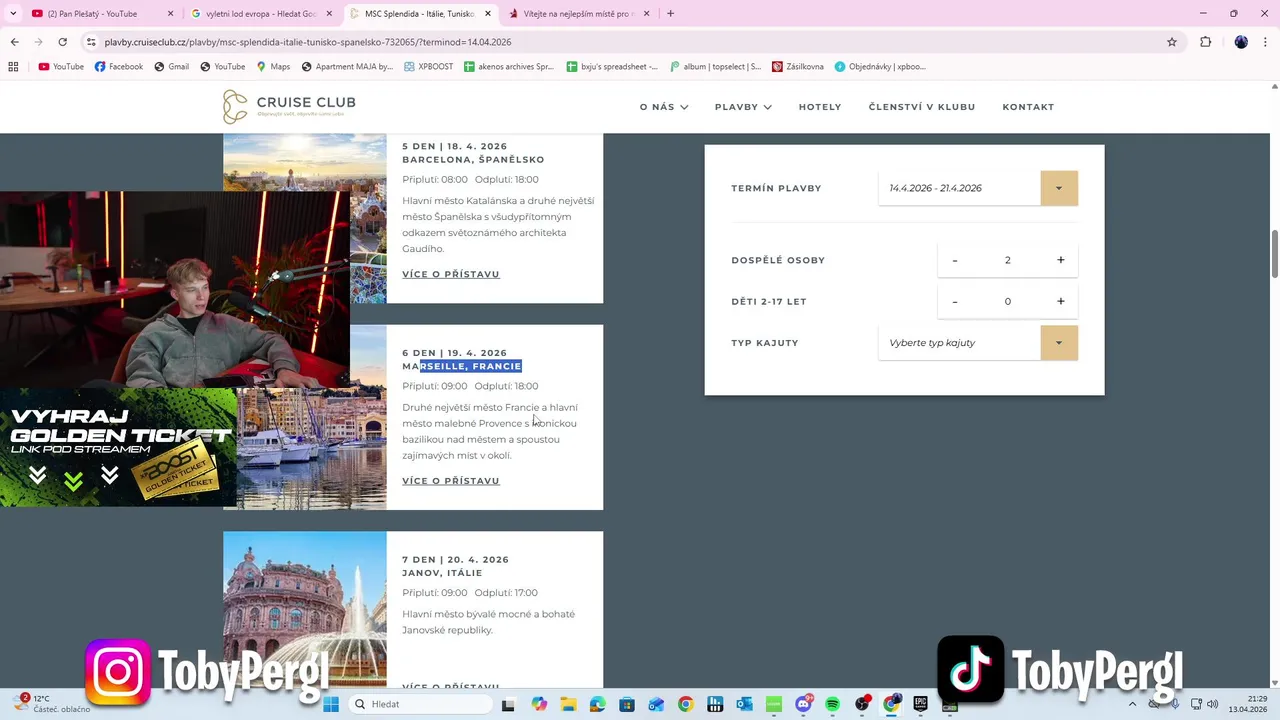Open the Objednávky xpboo bookmark

[880, 67]
